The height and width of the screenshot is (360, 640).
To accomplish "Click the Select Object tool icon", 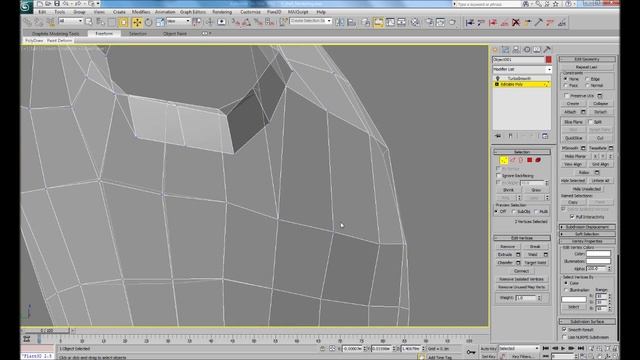I will pyautogui.click(x=89, y=22).
